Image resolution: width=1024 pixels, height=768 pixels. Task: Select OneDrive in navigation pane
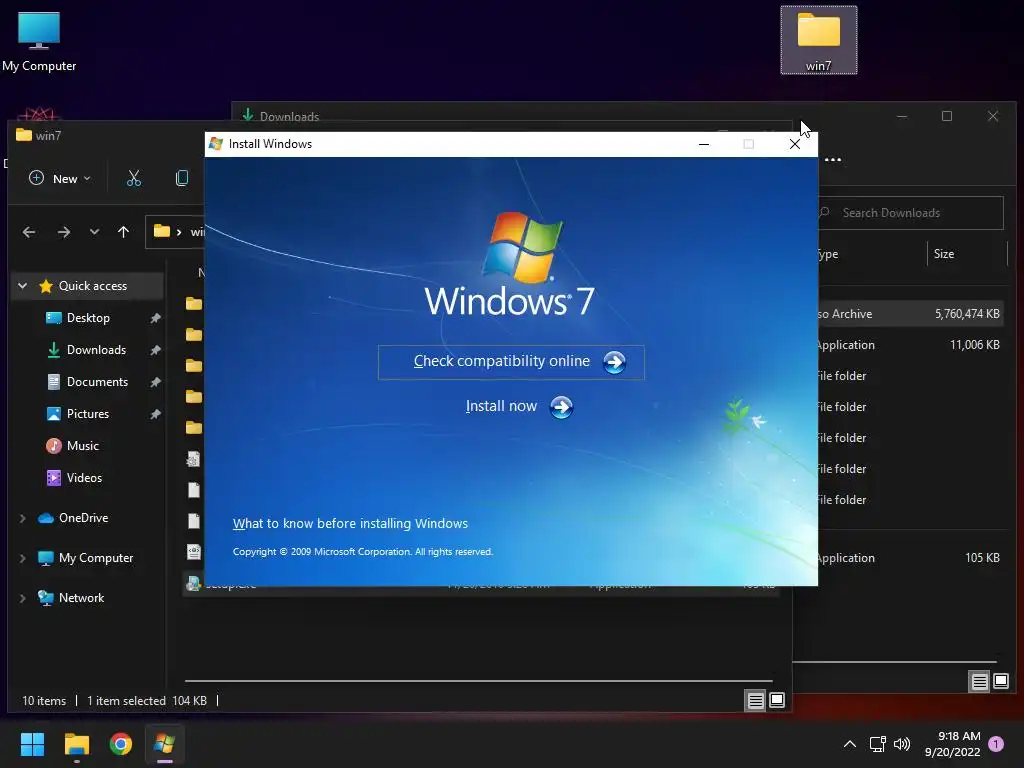click(84, 518)
